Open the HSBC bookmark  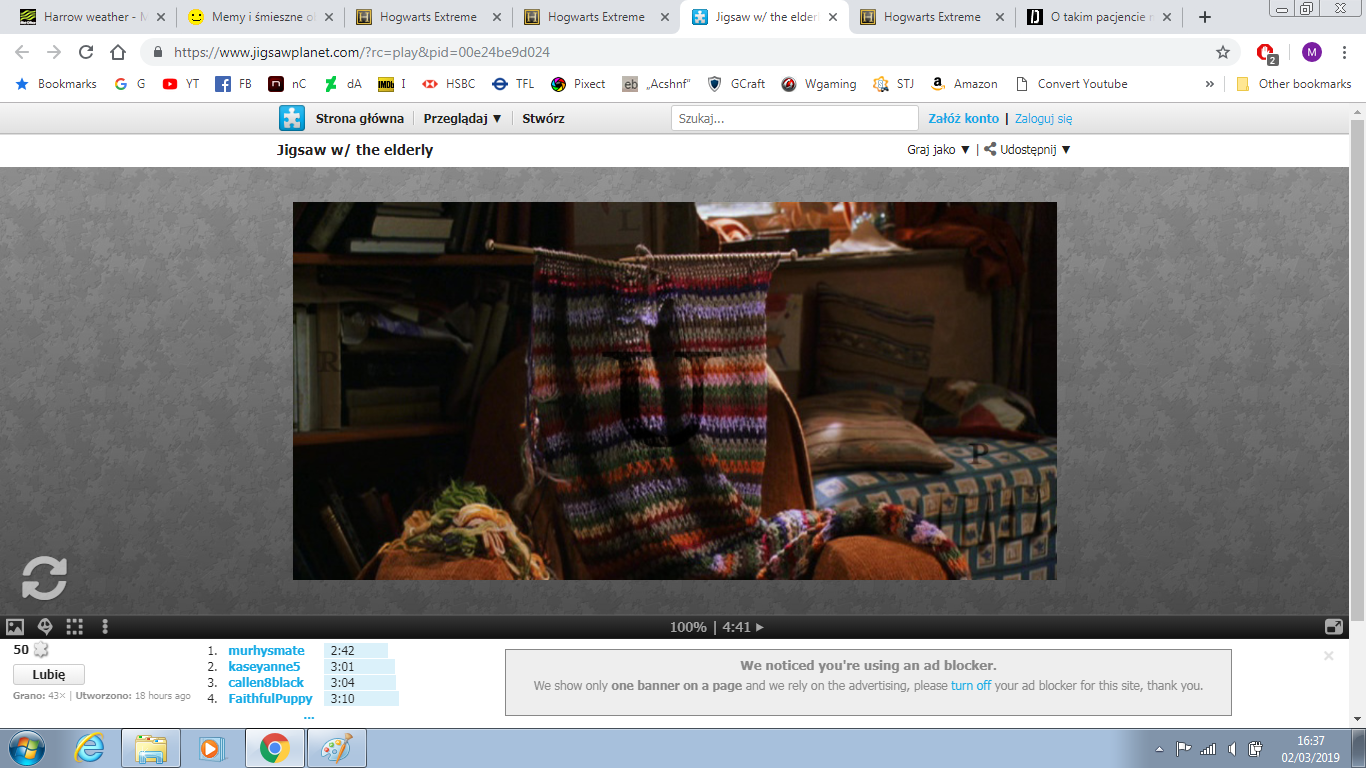point(449,84)
